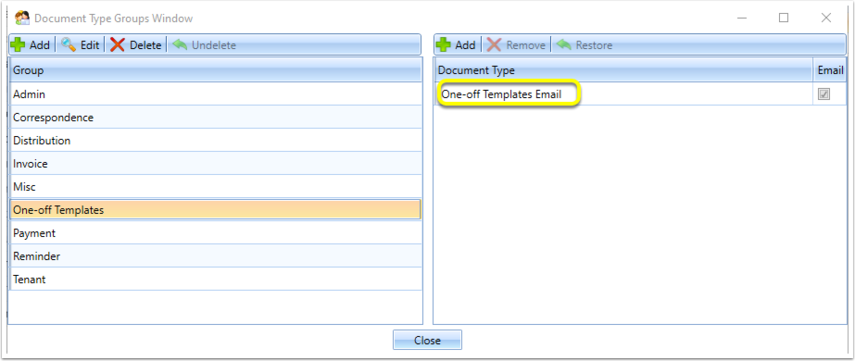
Task: Click the Edit magnifier button
Action: click(80, 45)
